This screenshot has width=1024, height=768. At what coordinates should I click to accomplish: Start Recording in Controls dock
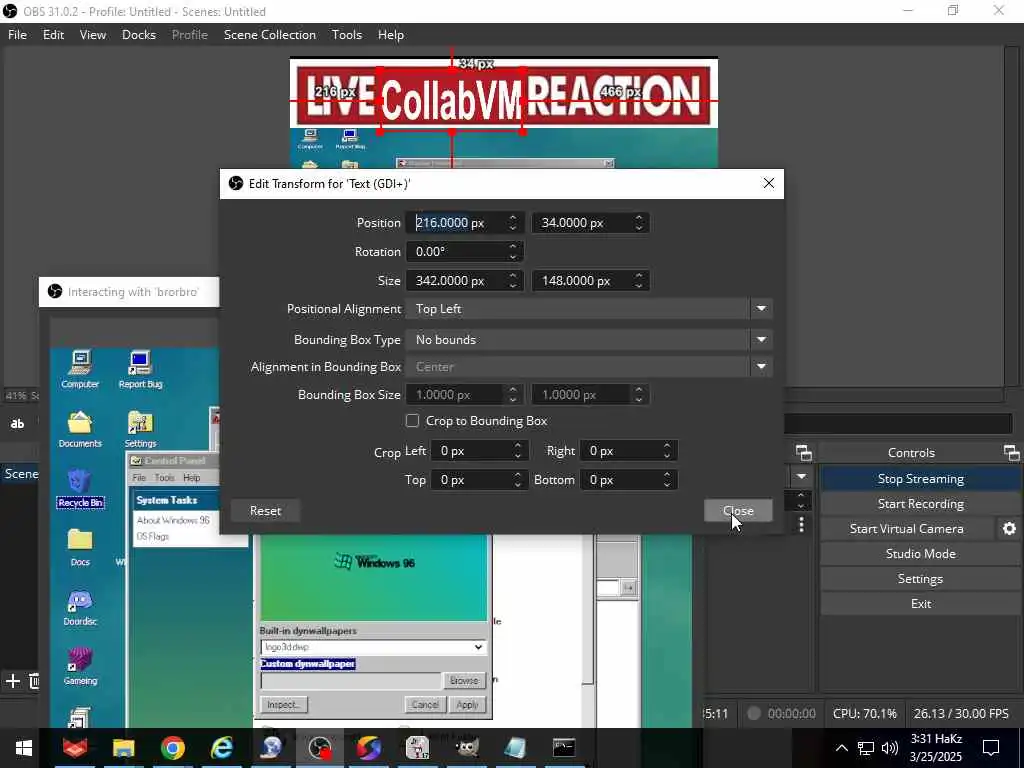click(920, 504)
